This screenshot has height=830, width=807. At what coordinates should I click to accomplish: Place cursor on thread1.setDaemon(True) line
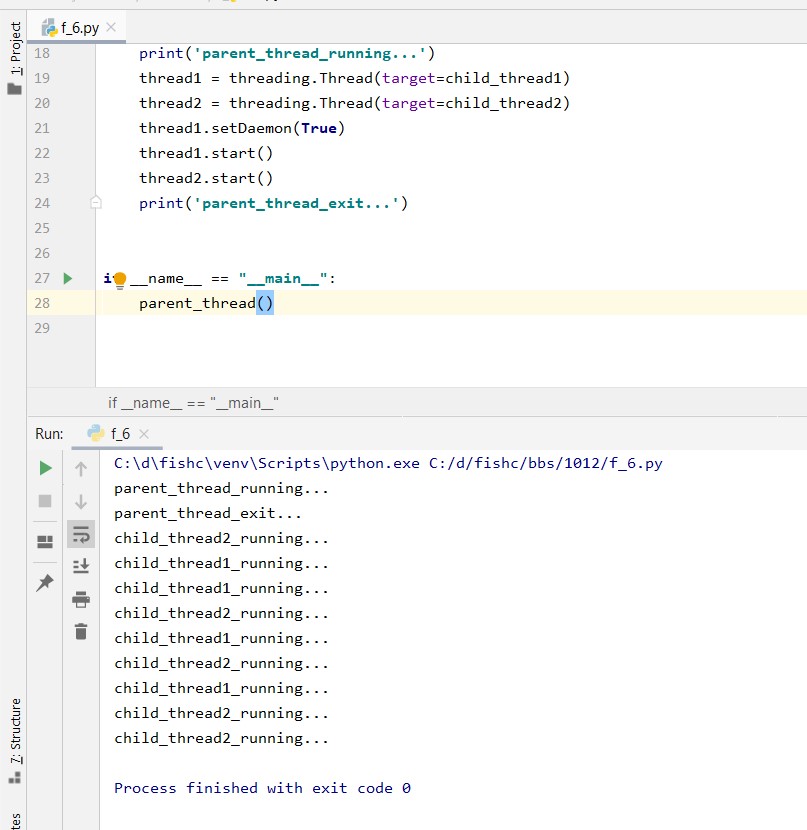242,128
